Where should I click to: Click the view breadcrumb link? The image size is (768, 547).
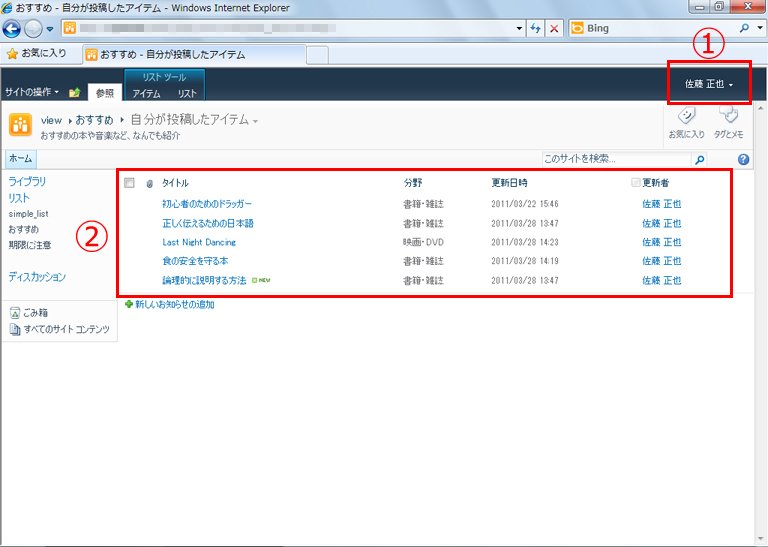coord(51,120)
